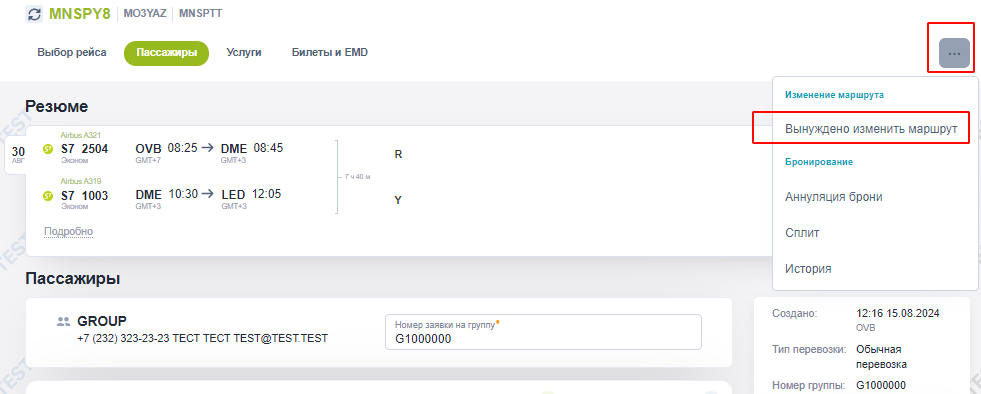Expand flight details via the Подробно link
The height and width of the screenshot is (394, 981).
pyautogui.click(x=68, y=231)
